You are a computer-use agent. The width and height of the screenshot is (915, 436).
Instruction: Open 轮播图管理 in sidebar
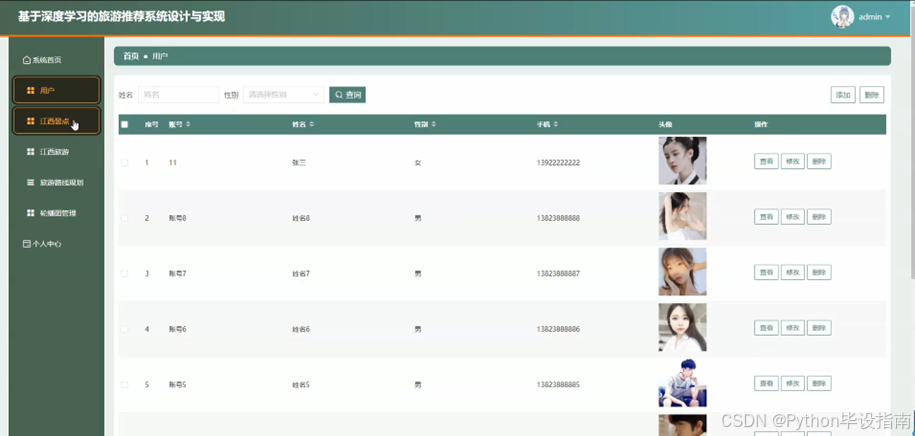[x=57, y=213]
